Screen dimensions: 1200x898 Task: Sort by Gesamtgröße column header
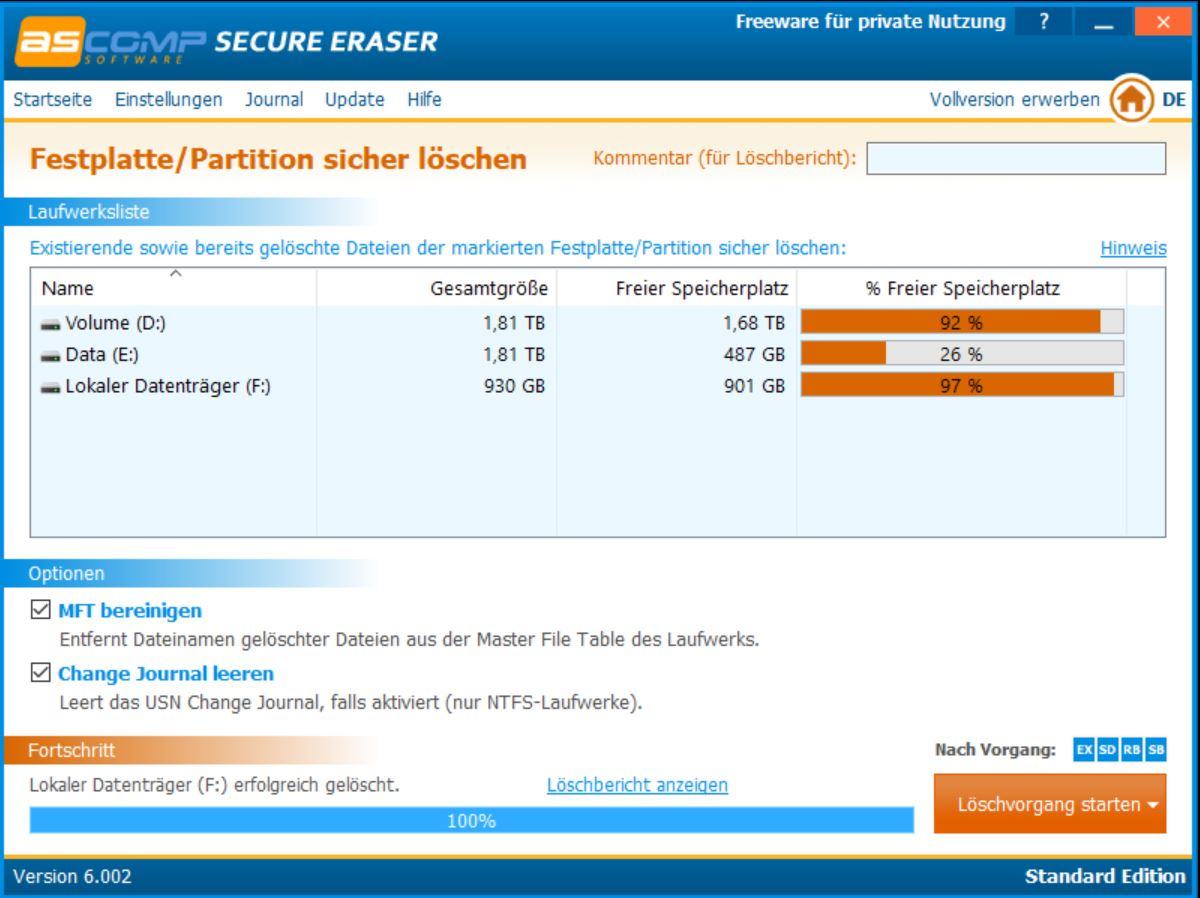(437, 288)
